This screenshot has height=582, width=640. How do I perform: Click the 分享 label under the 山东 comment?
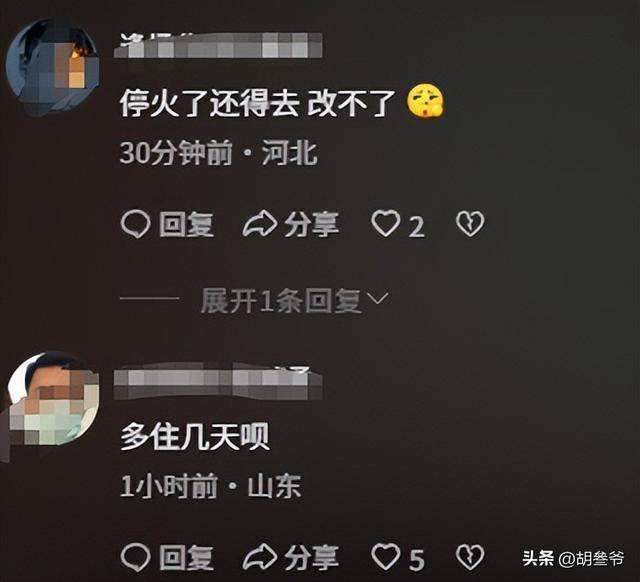312,558
